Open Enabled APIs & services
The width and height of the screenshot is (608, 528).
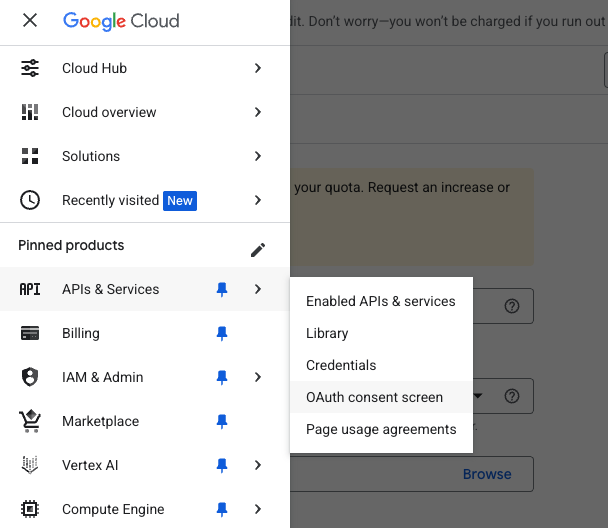pos(381,301)
